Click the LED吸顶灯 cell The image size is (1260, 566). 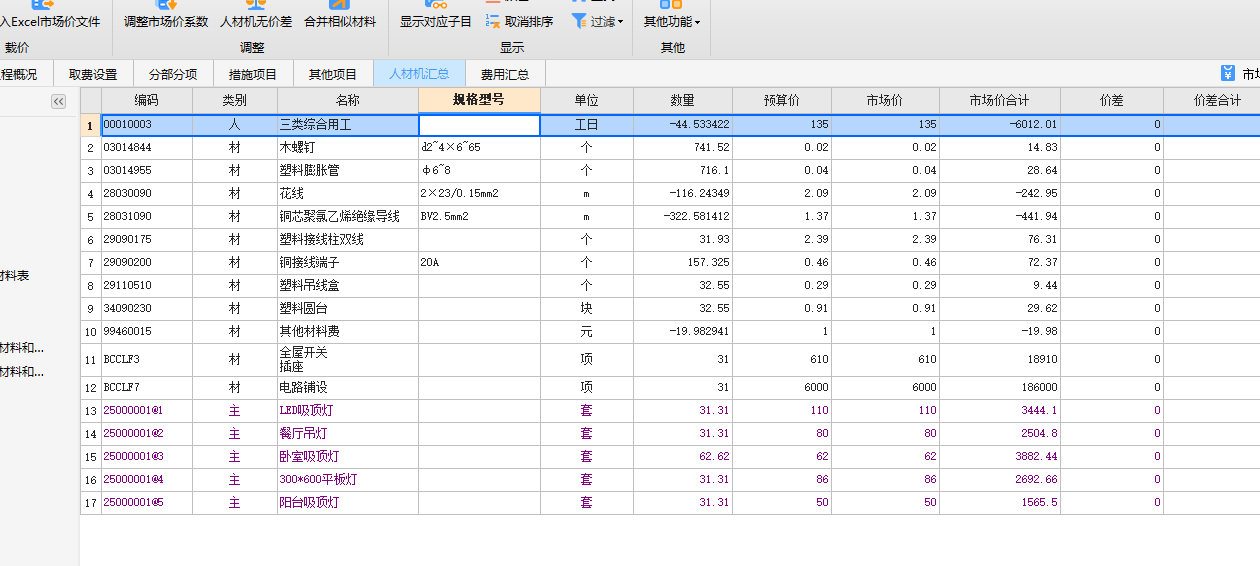348,411
